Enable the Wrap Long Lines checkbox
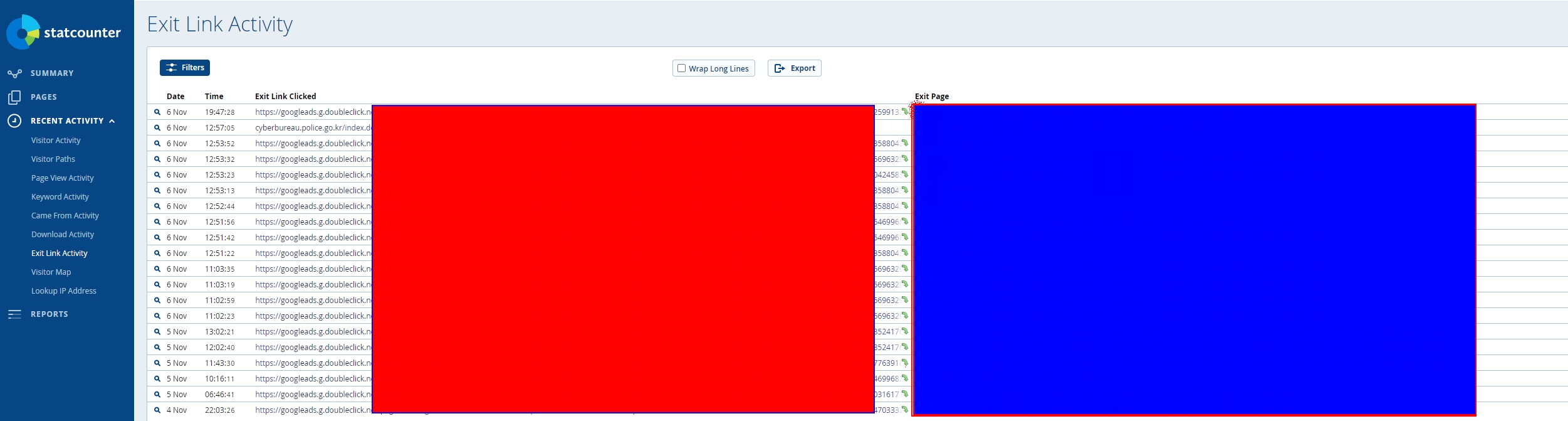This screenshot has height=421, width=1568. 681,68
